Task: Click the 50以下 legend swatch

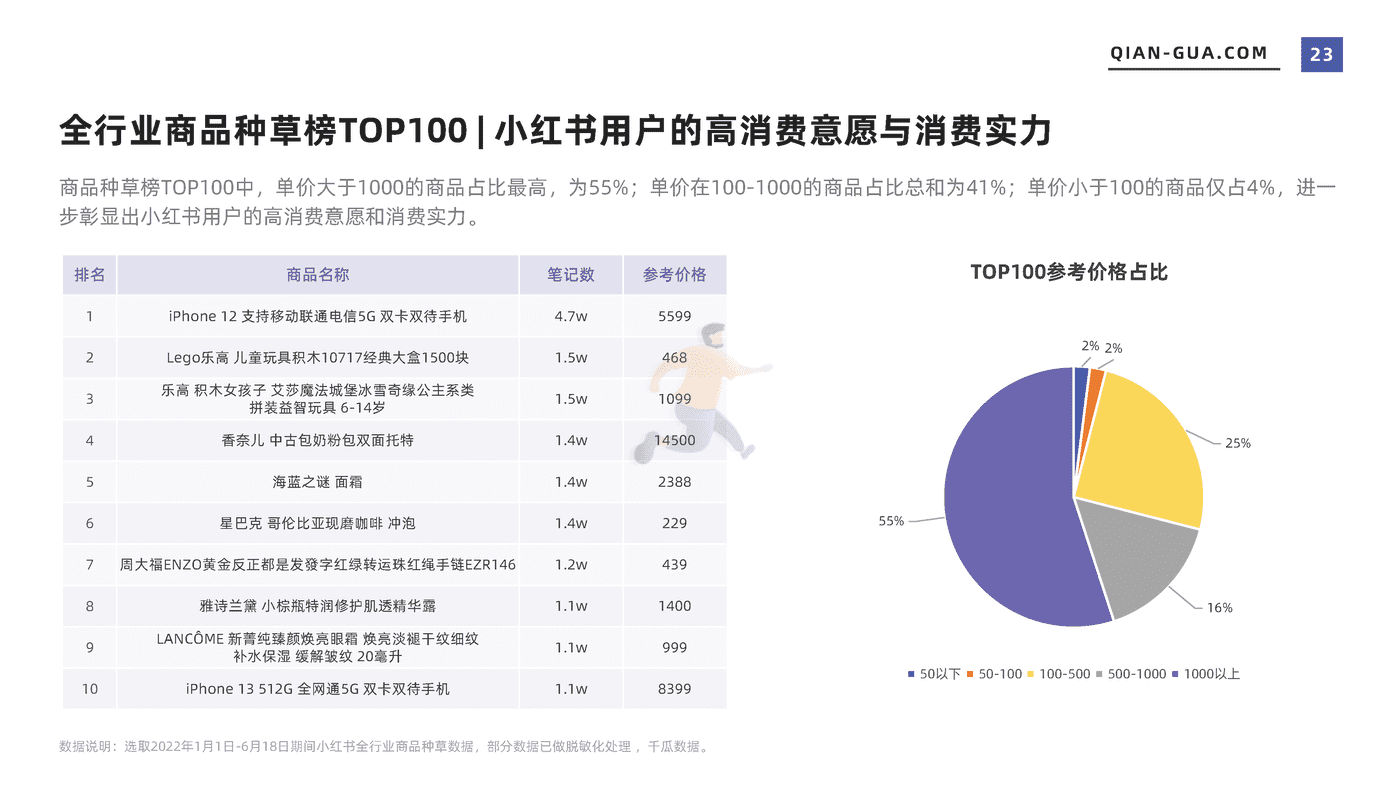Action: [x=911, y=674]
